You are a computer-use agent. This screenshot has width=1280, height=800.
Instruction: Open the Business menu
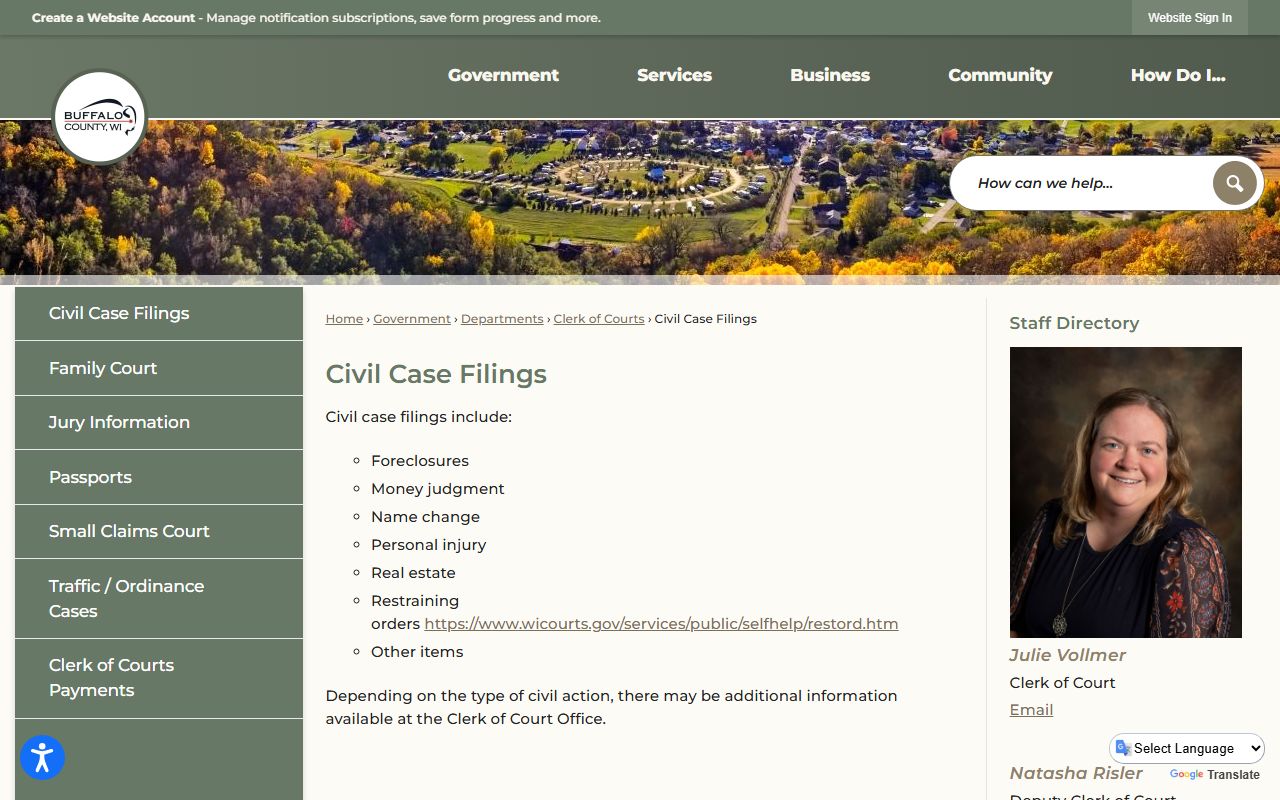click(x=830, y=75)
